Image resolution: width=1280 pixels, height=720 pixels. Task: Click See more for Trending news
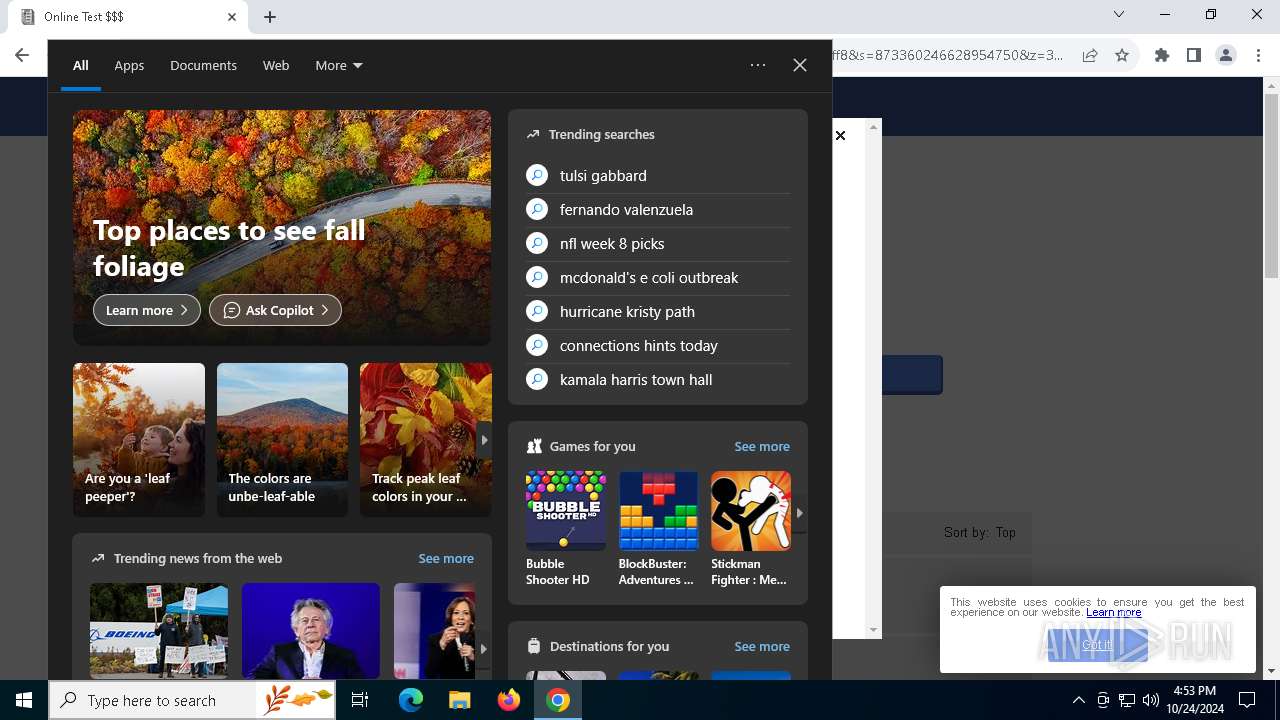tap(446, 558)
